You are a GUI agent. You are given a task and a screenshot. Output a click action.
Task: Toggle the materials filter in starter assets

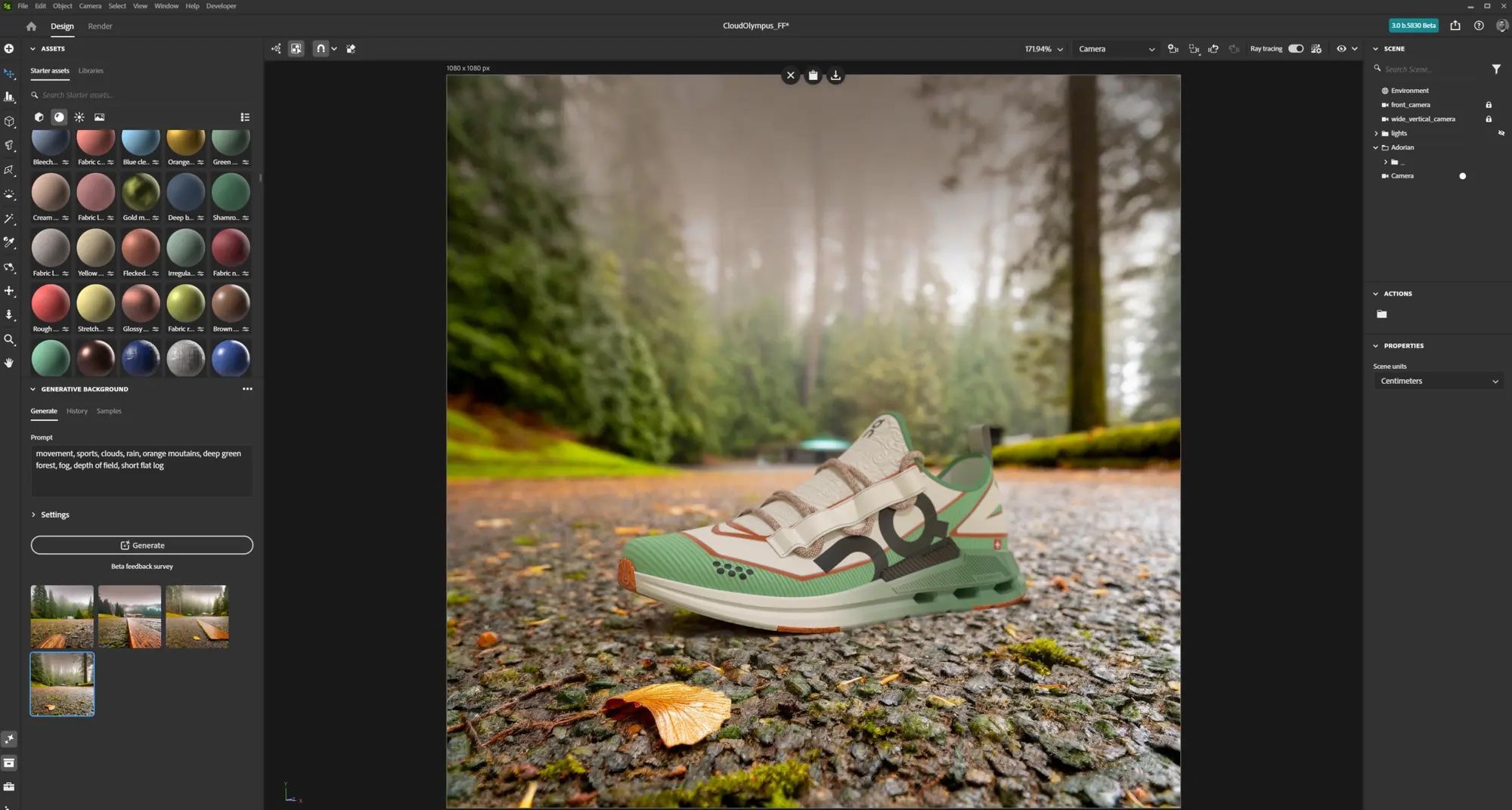point(59,117)
